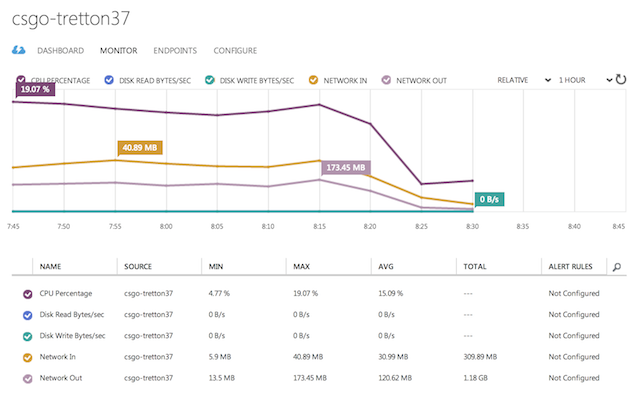Open the 1 Hour time range dropdown
The height and width of the screenshot is (406, 640).
click(x=585, y=80)
